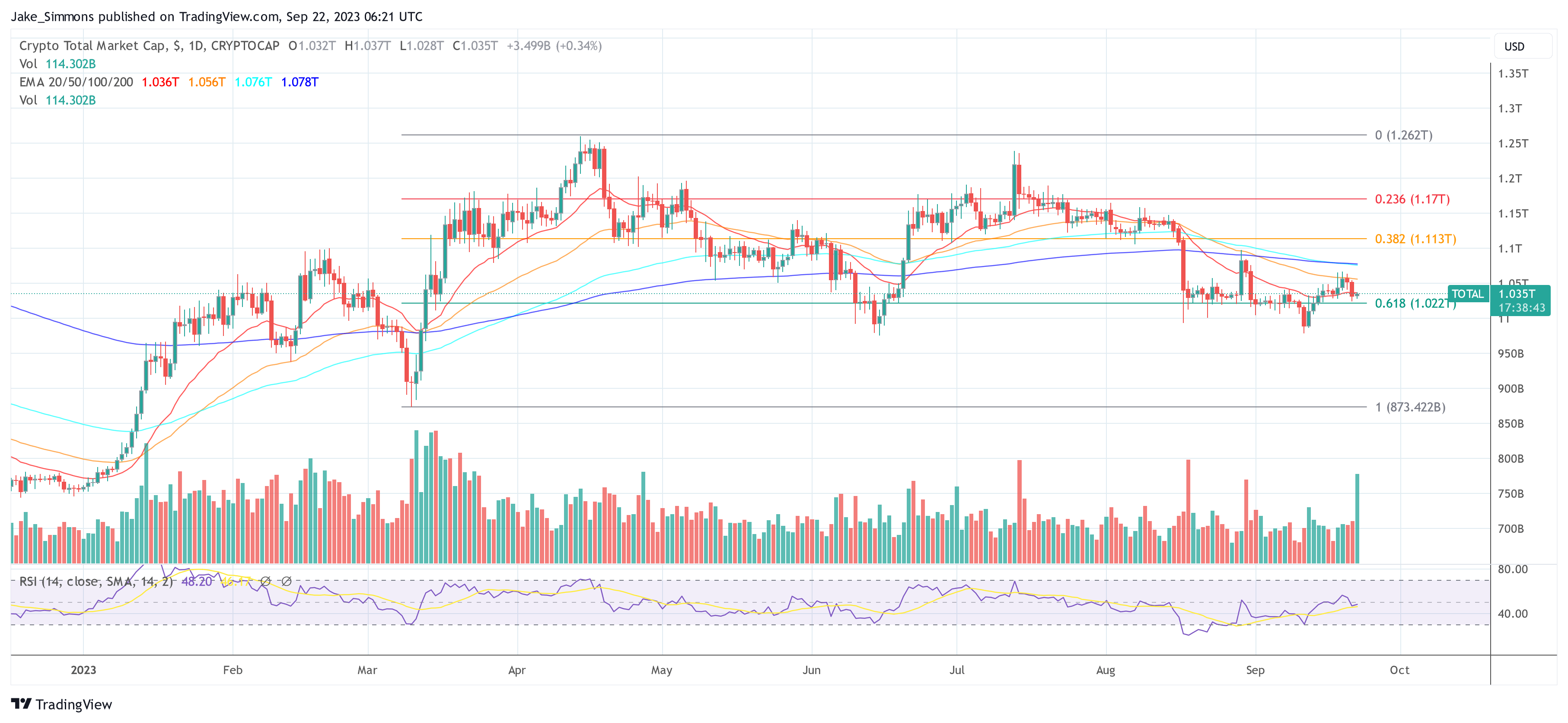
Task: Click the Aug label on time axis
Action: tap(1106, 670)
